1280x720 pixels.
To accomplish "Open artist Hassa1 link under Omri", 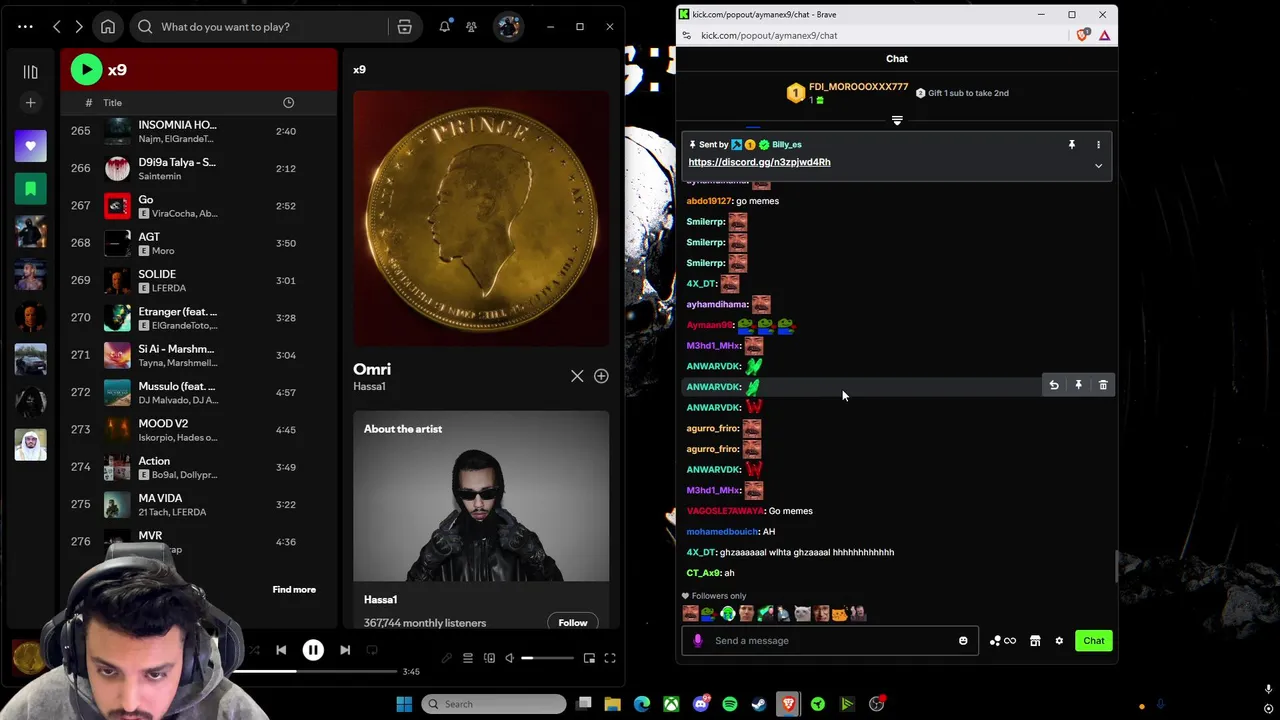I will (369, 387).
